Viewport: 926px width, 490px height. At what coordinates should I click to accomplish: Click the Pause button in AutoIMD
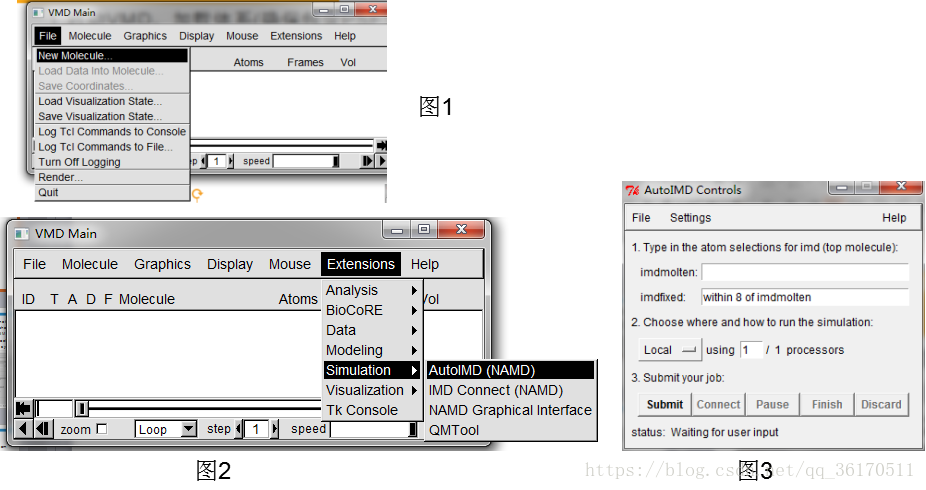[772, 404]
